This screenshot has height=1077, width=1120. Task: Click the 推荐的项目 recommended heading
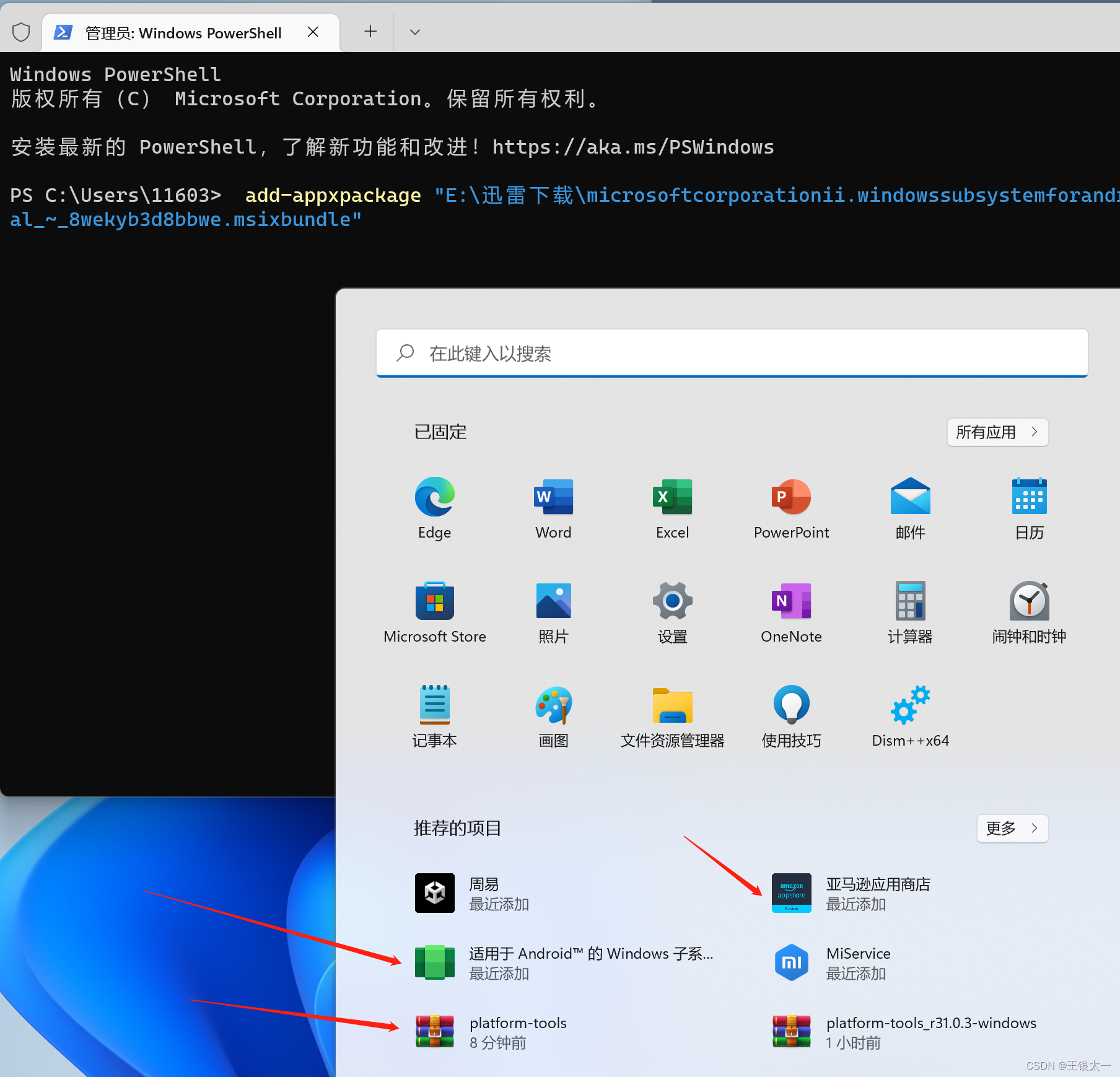point(457,828)
